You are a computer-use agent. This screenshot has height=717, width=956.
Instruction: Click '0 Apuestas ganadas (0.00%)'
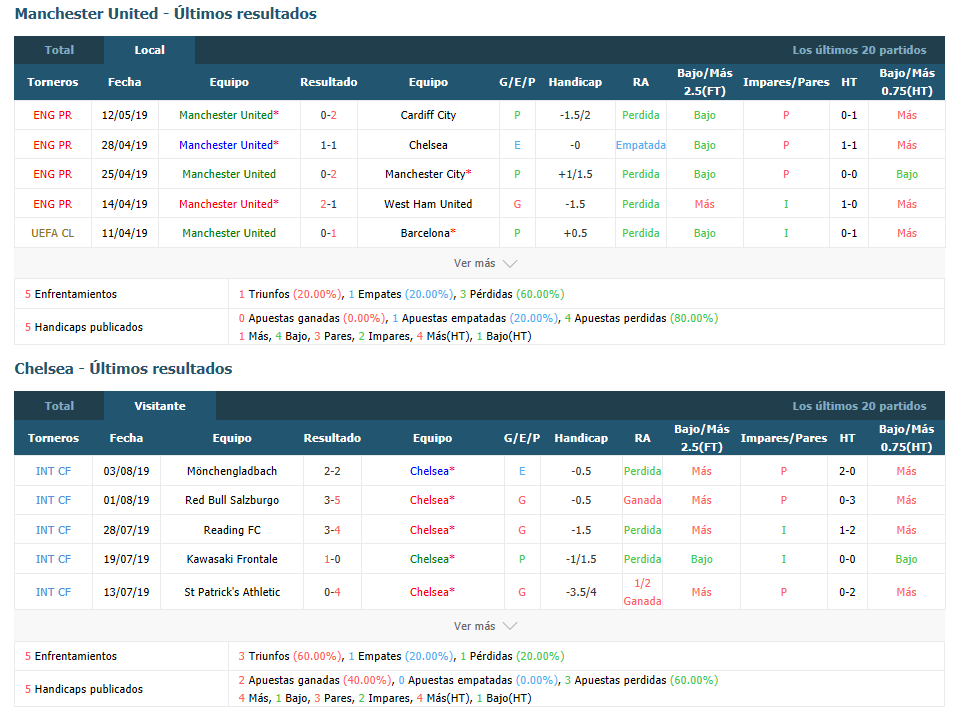click(311, 318)
